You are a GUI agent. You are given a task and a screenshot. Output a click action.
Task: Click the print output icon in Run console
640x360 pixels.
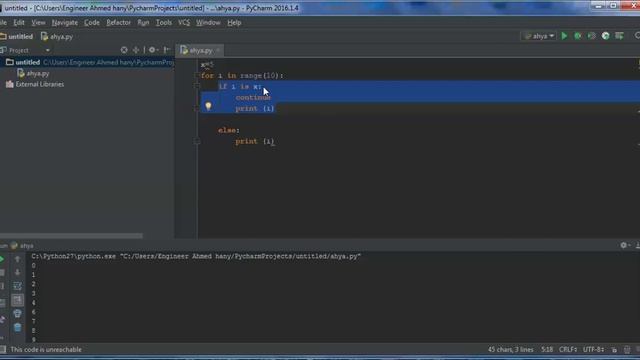click(x=17, y=313)
